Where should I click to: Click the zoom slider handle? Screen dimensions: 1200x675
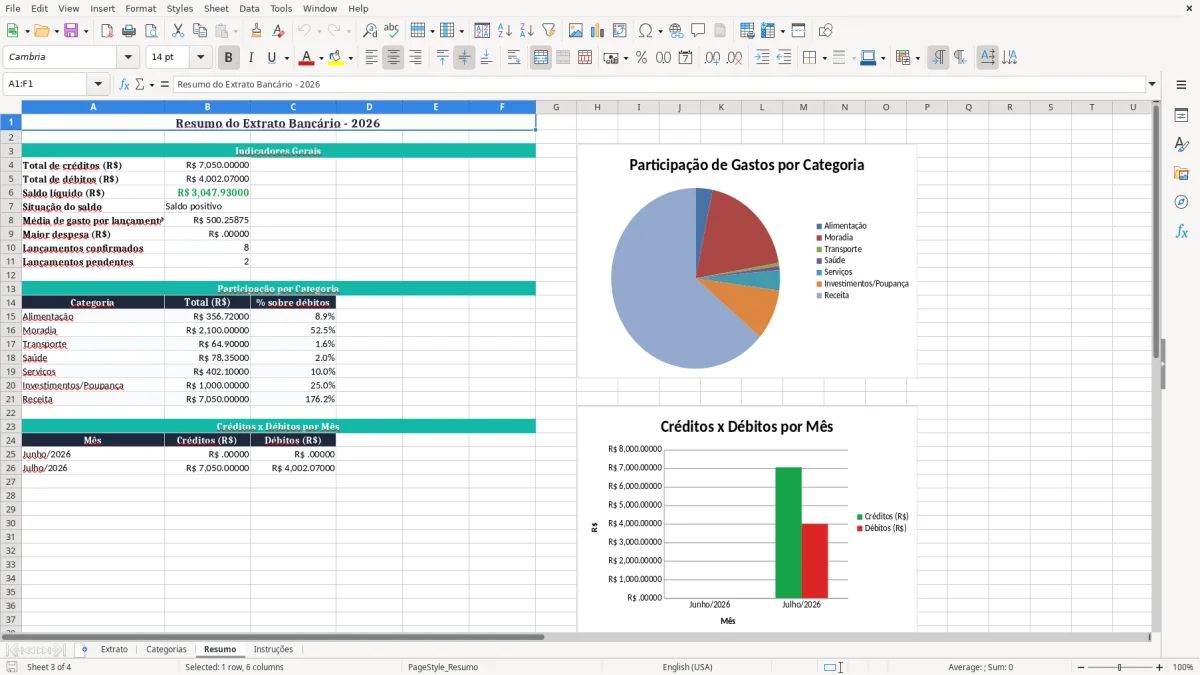(x=1119, y=667)
